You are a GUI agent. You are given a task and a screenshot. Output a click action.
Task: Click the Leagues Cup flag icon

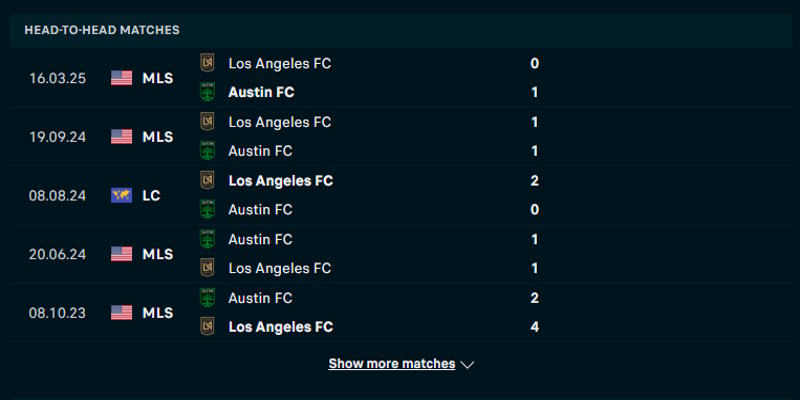click(x=121, y=195)
